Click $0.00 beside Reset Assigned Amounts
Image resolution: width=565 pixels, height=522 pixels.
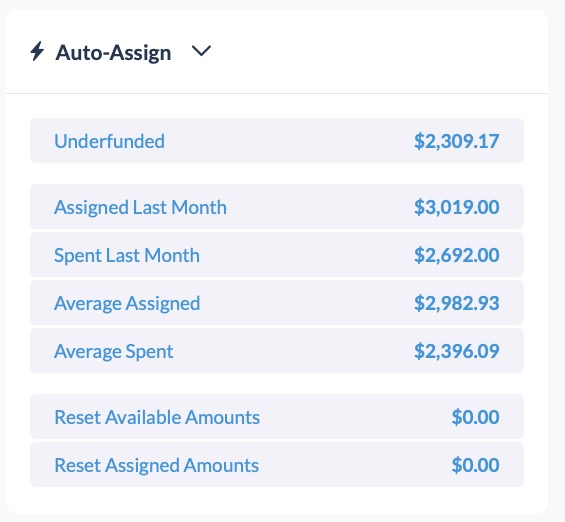pyautogui.click(x=476, y=465)
